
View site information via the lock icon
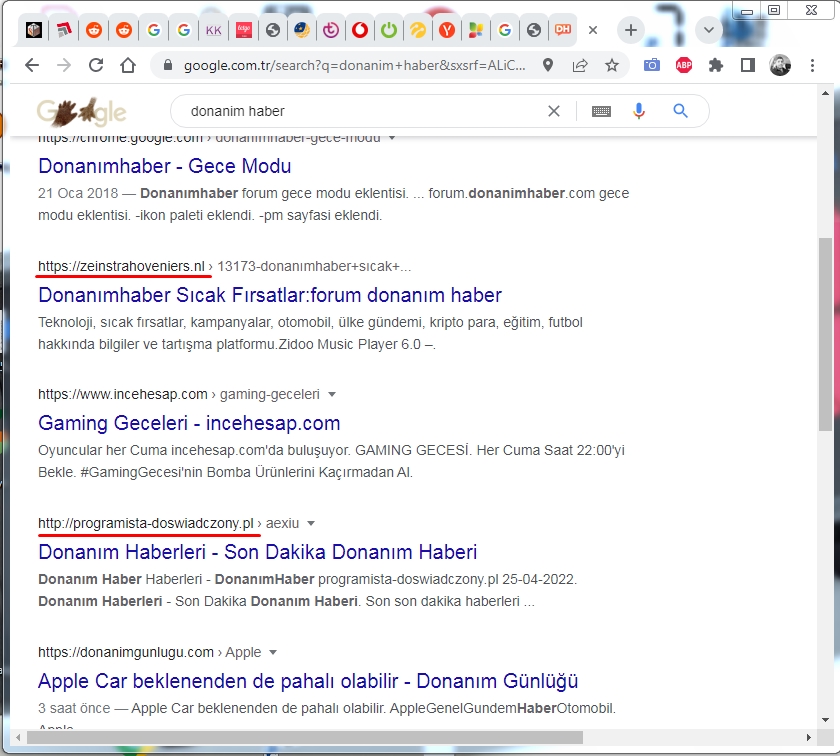pos(168,65)
